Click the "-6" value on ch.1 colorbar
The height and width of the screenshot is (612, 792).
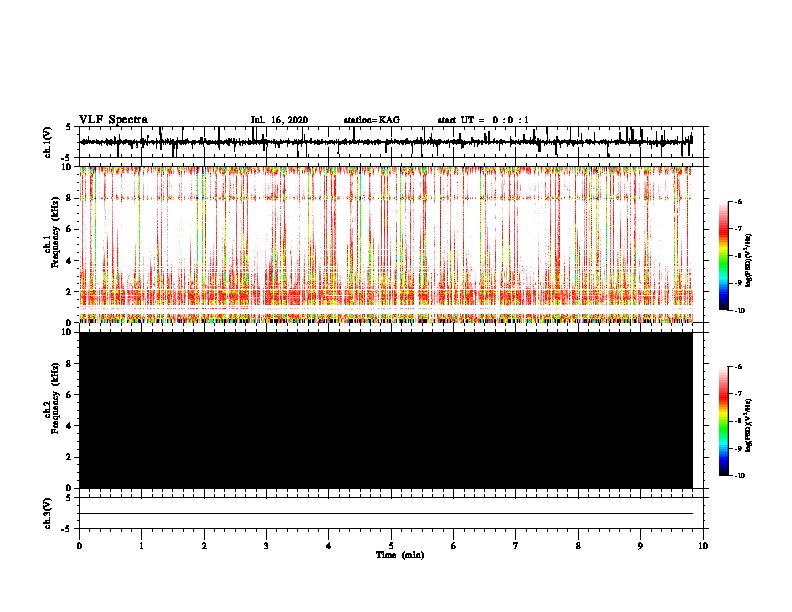click(738, 202)
